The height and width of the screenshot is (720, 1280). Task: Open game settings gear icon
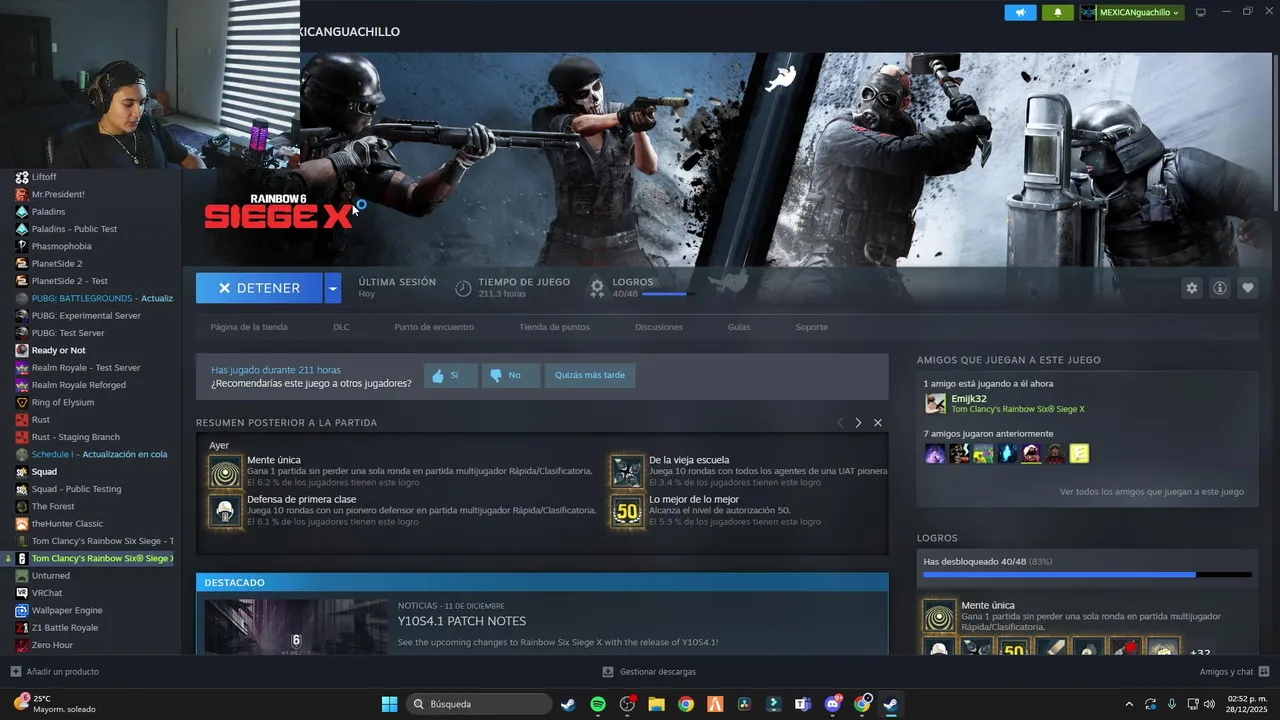click(1192, 288)
